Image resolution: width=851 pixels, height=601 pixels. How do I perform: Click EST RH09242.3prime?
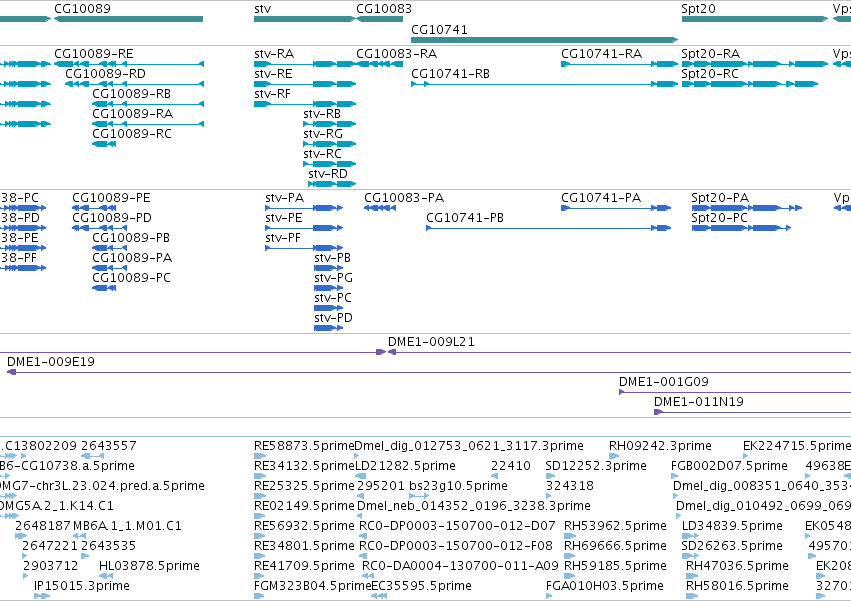coord(614,456)
